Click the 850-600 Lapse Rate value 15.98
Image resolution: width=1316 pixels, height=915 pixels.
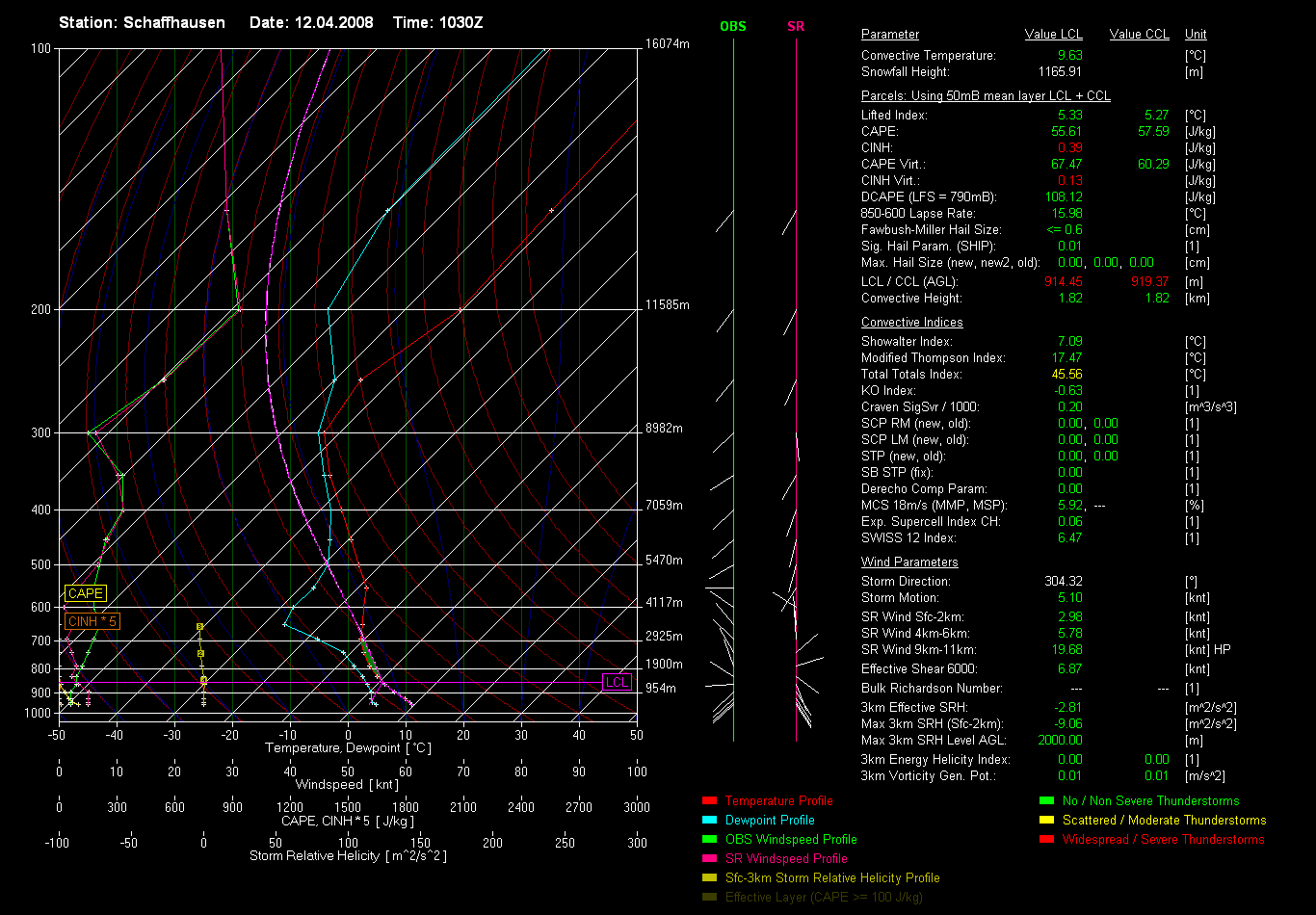click(x=1066, y=214)
